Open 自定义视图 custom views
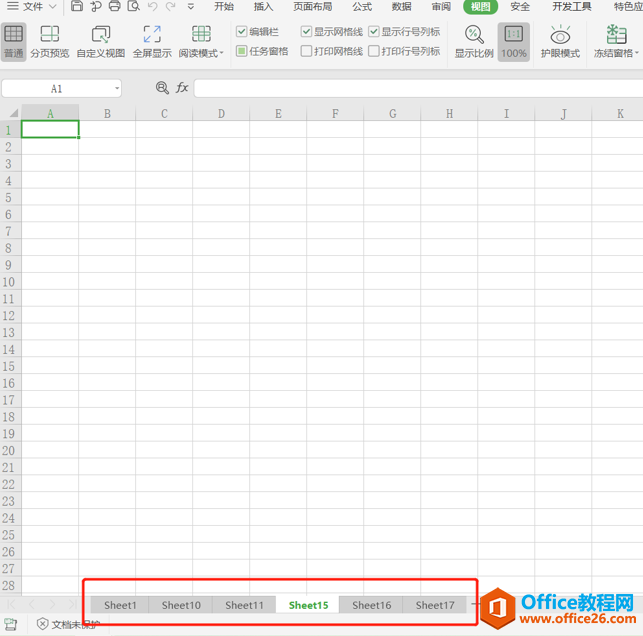The width and height of the screenshot is (643, 636). tap(101, 42)
